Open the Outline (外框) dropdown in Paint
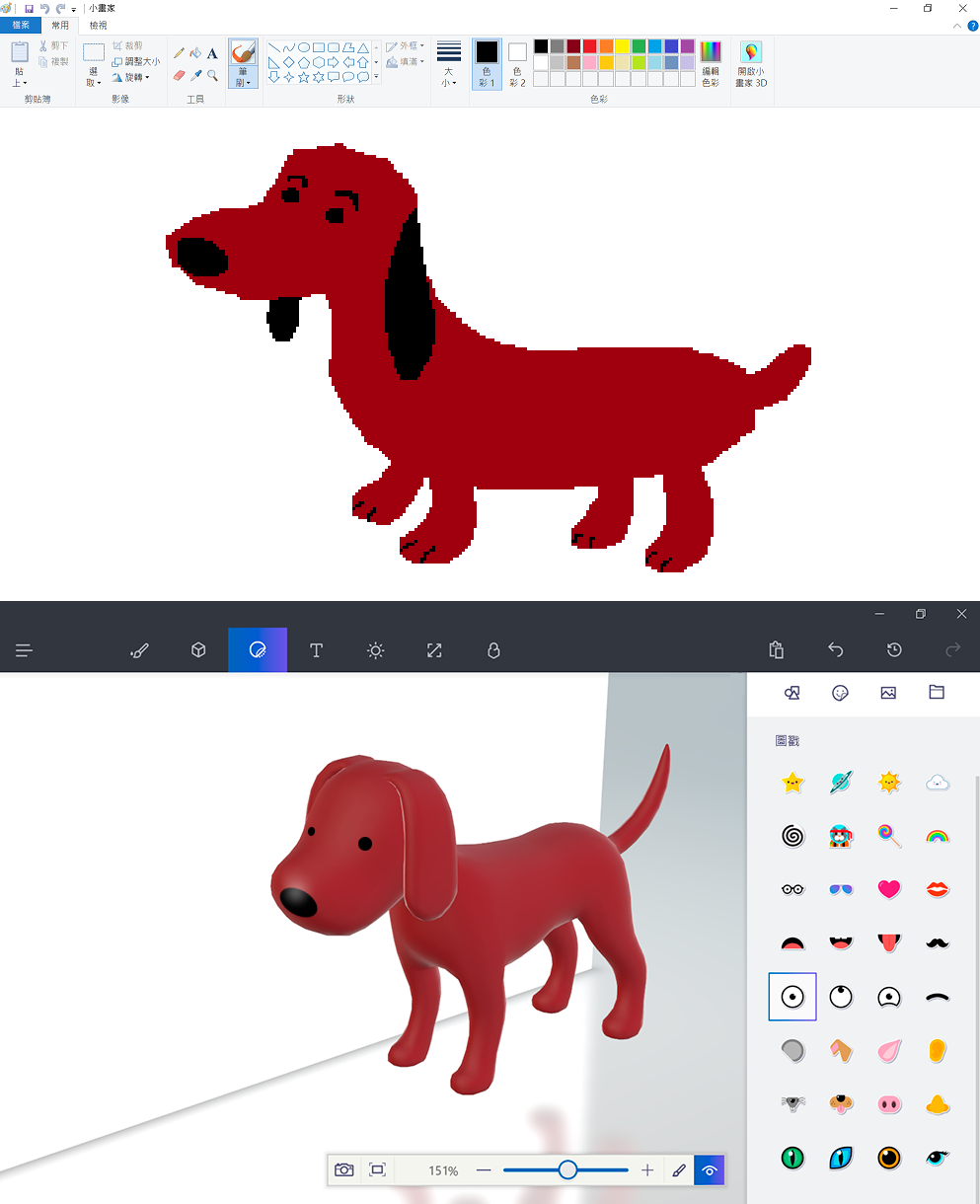Image resolution: width=980 pixels, height=1204 pixels. (405, 46)
